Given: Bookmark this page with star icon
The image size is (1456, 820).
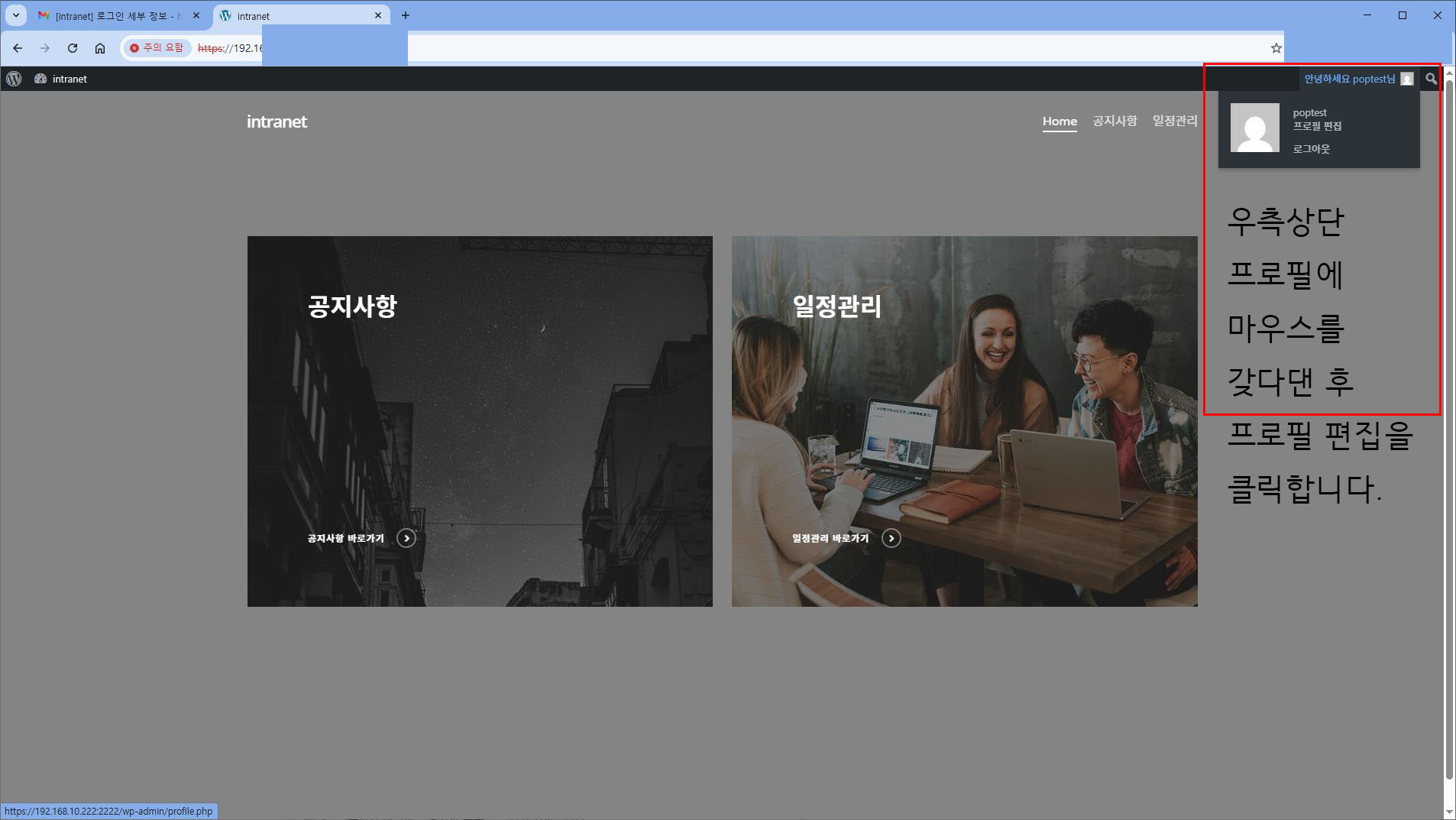Looking at the screenshot, I should pos(1276,48).
